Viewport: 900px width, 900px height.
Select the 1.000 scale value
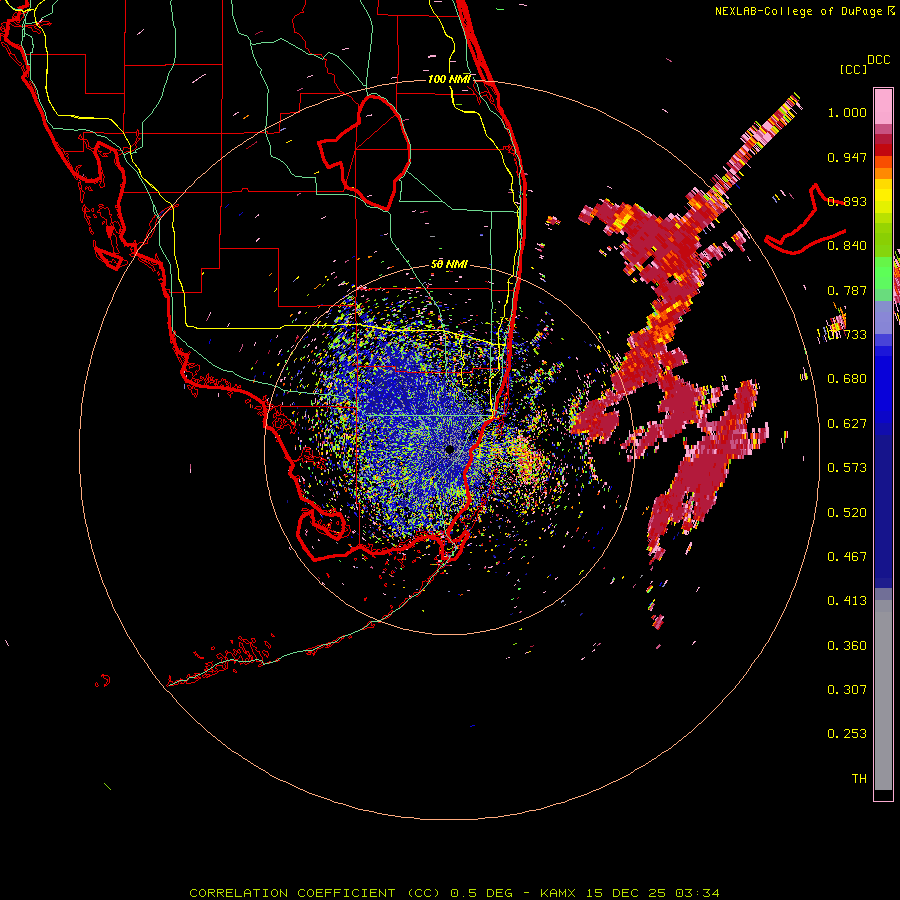847,112
